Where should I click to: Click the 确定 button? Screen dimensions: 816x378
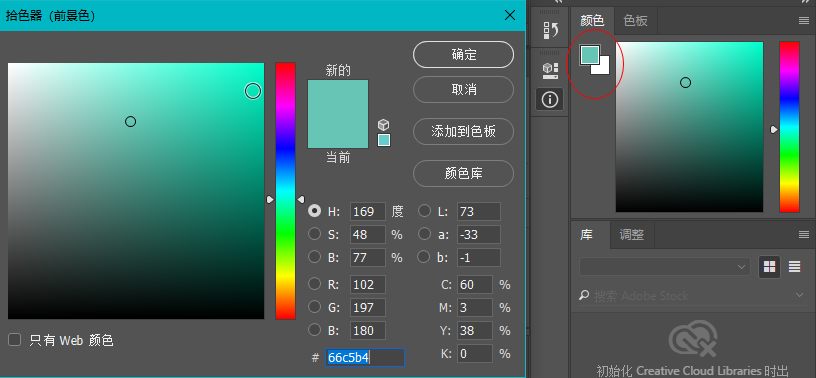pos(464,55)
